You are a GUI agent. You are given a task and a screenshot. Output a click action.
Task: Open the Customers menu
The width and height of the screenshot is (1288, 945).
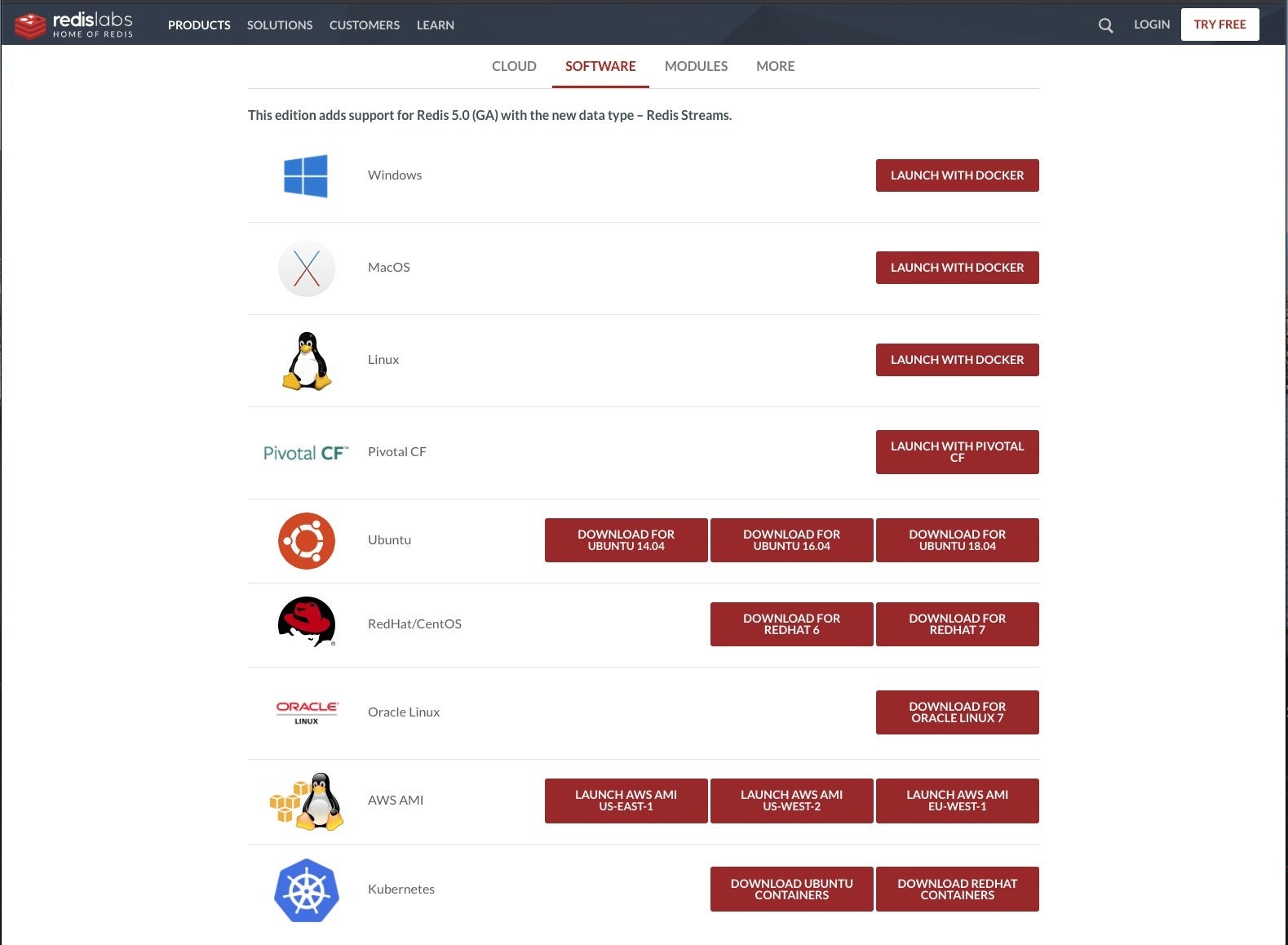(365, 25)
